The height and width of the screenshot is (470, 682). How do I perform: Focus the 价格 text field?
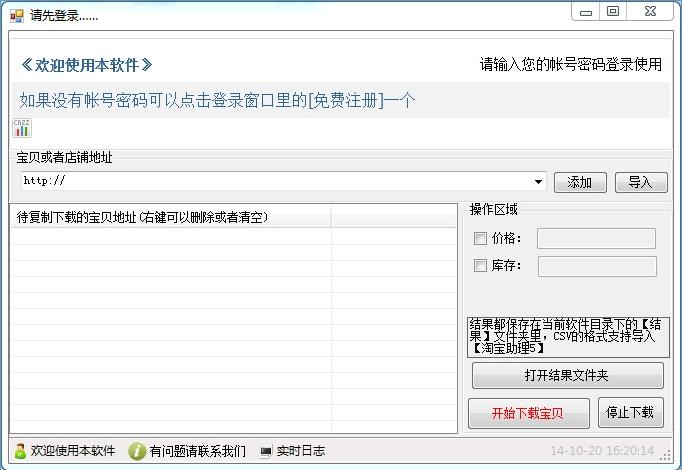click(596, 239)
